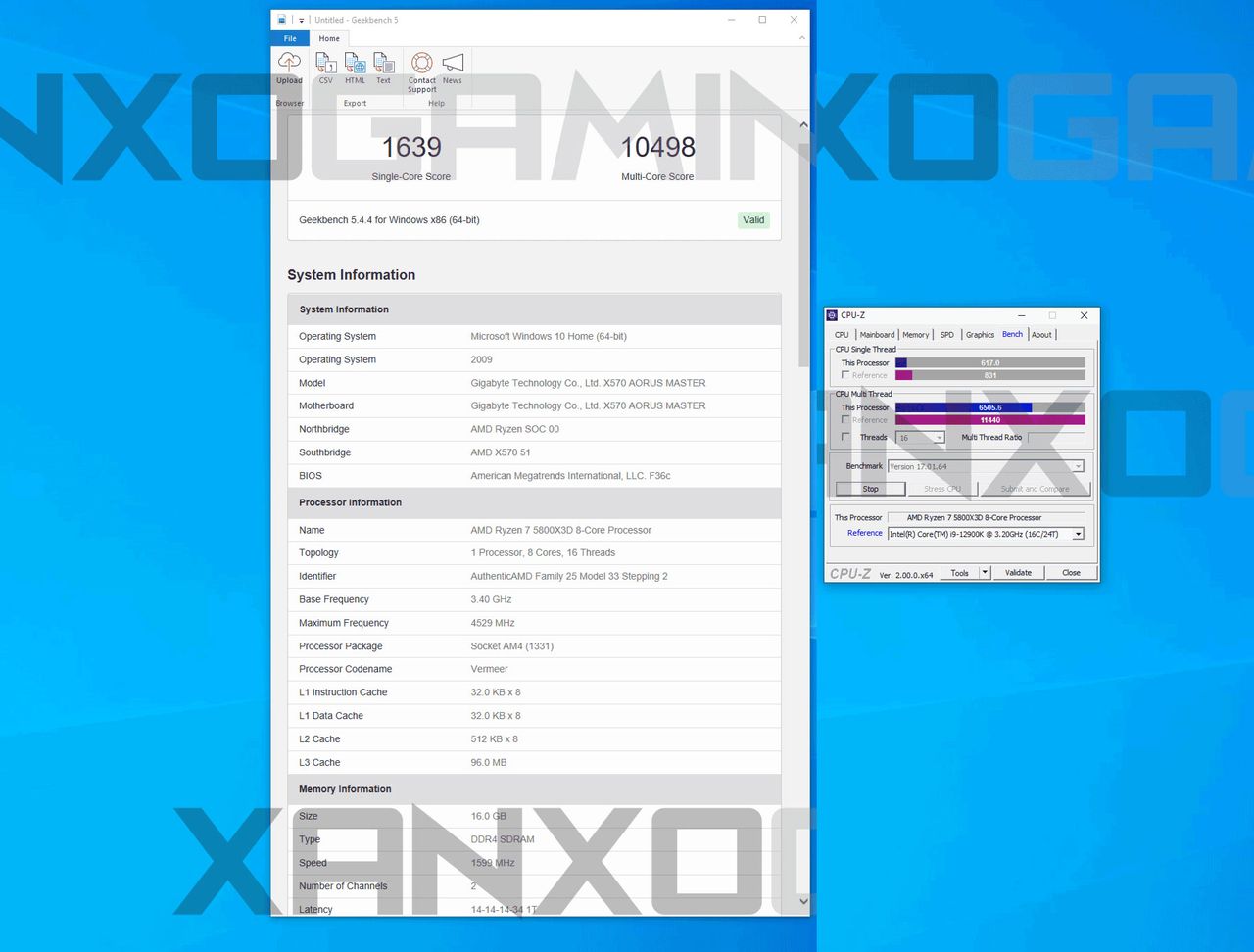The width and height of the screenshot is (1254, 952).
Task: Click the Stress CPU button
Action: (941, 489)
